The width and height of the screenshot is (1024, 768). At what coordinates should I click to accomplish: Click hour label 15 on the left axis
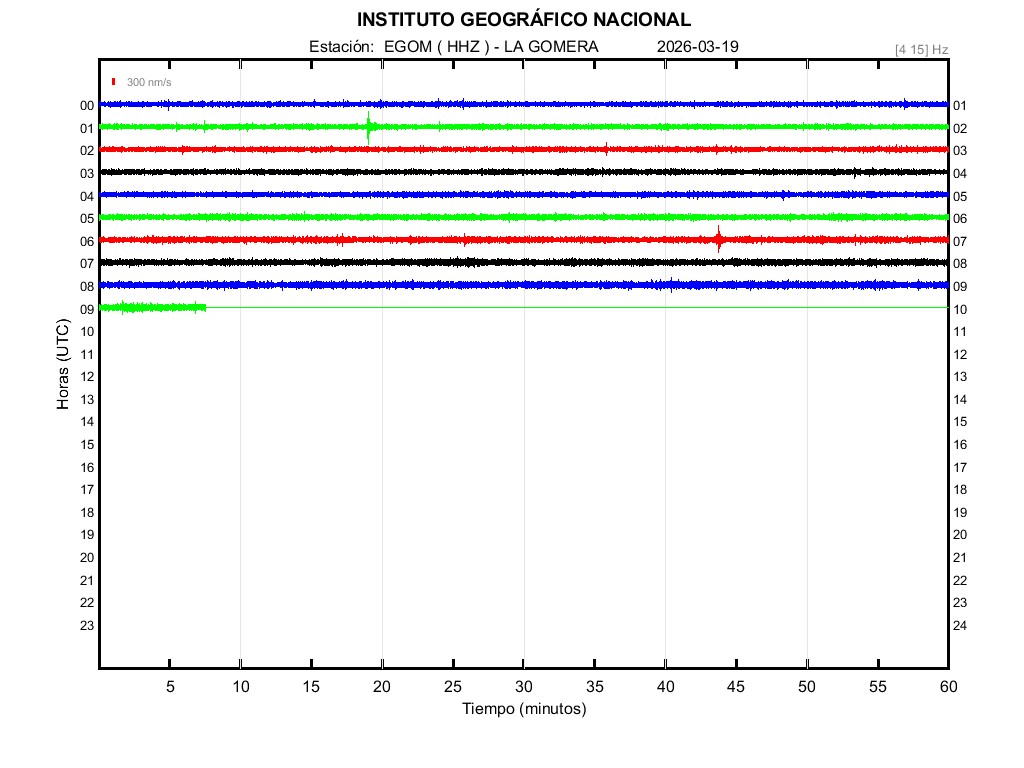87,445
